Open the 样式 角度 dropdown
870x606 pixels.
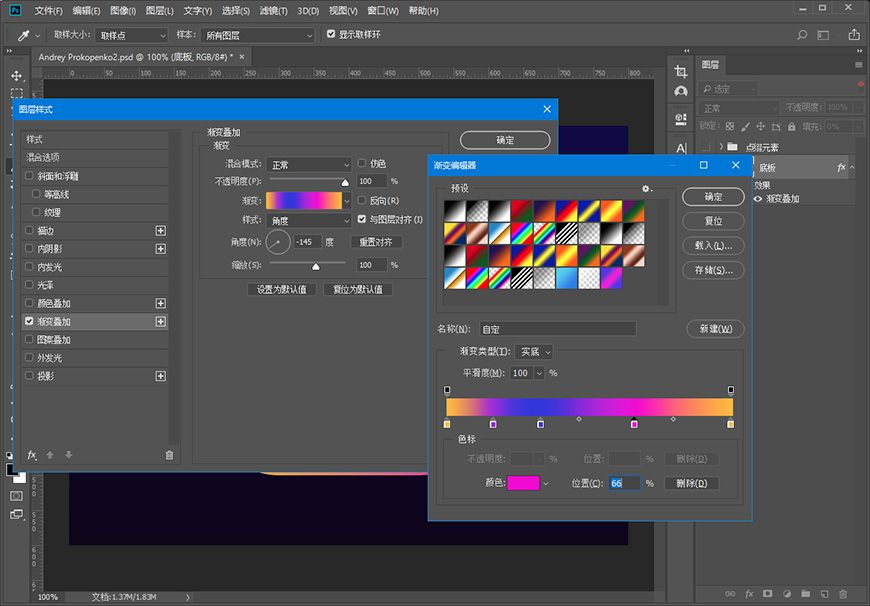[308, 221]
